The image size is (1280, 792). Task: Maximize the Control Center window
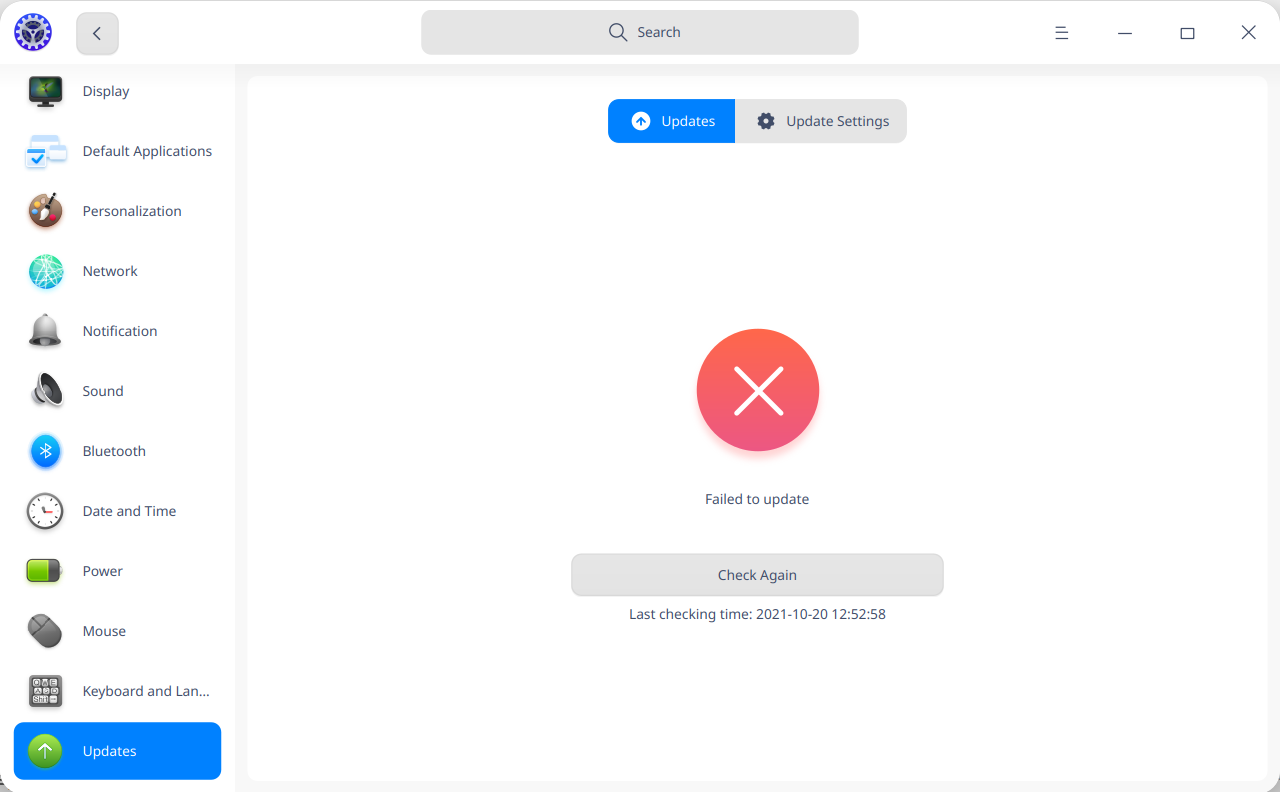click(1187, 33)
